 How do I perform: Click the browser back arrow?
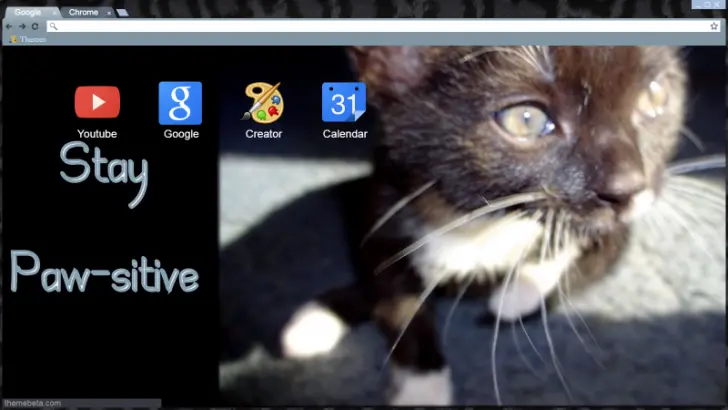(x=10, y=26)
